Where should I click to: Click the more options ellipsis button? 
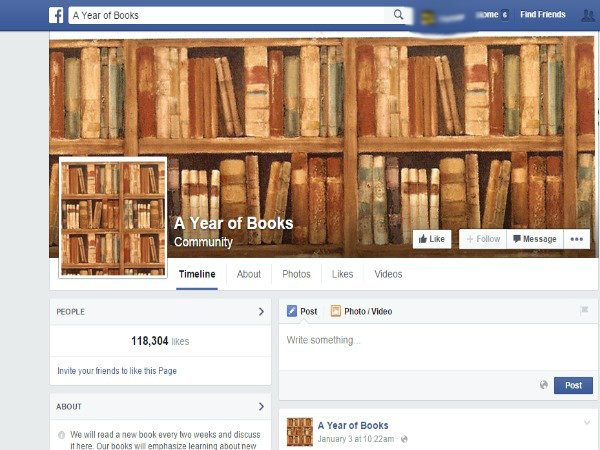[577, 239]
